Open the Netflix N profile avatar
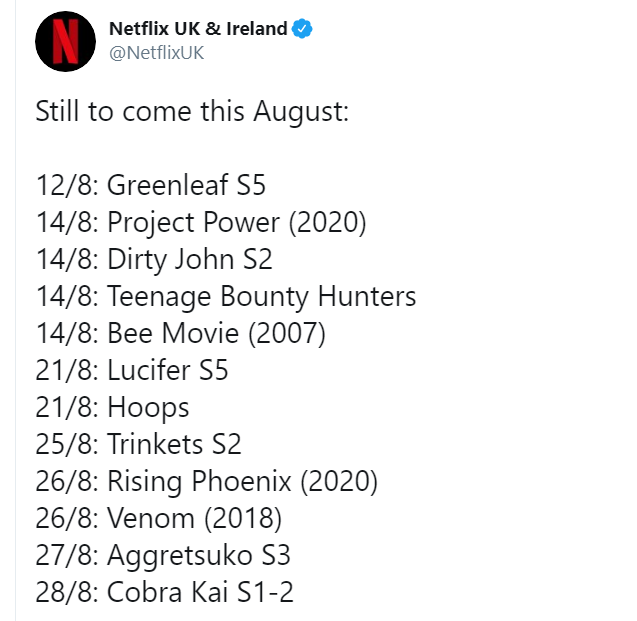 65,41
